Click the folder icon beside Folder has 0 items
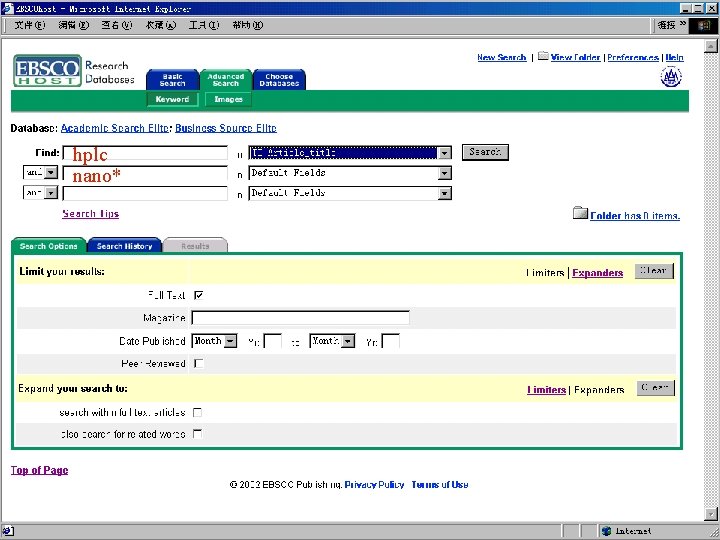The width and height of the screenshot is (720, 540). 580,213
